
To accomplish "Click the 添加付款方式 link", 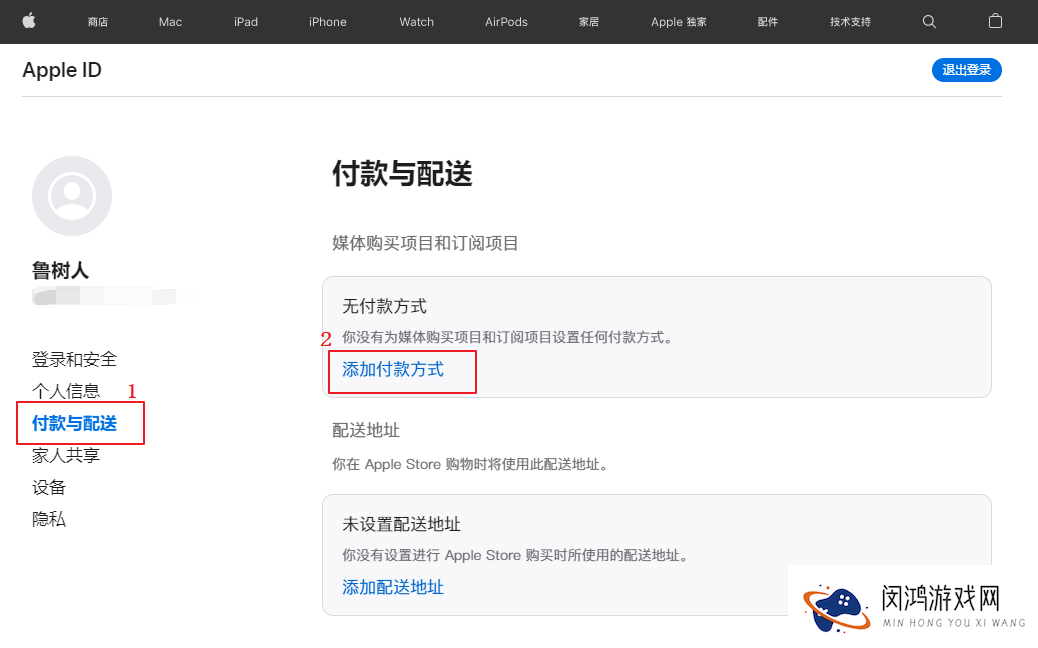I will pos(393,370).
